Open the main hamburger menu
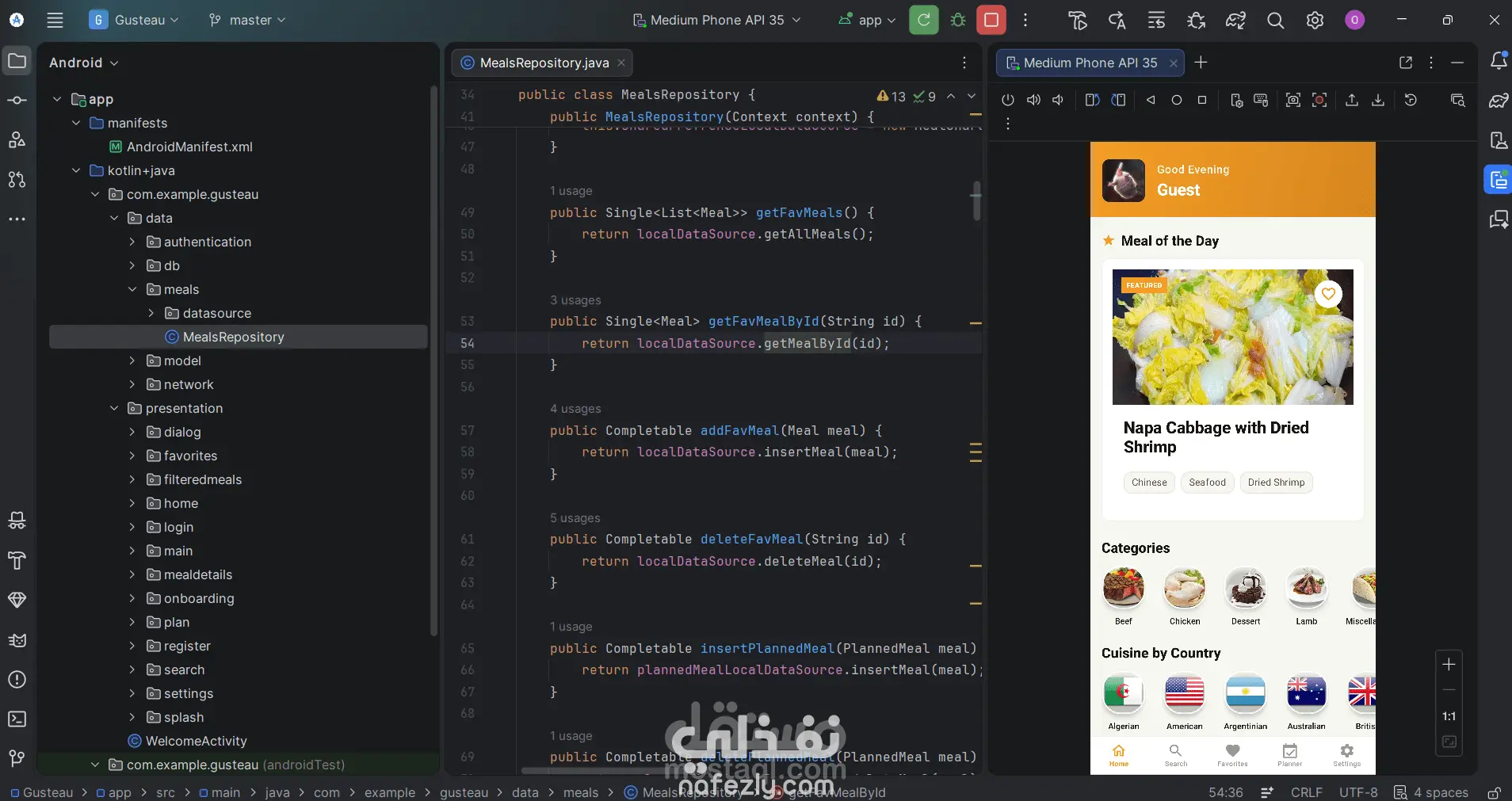 coord(55,20)
